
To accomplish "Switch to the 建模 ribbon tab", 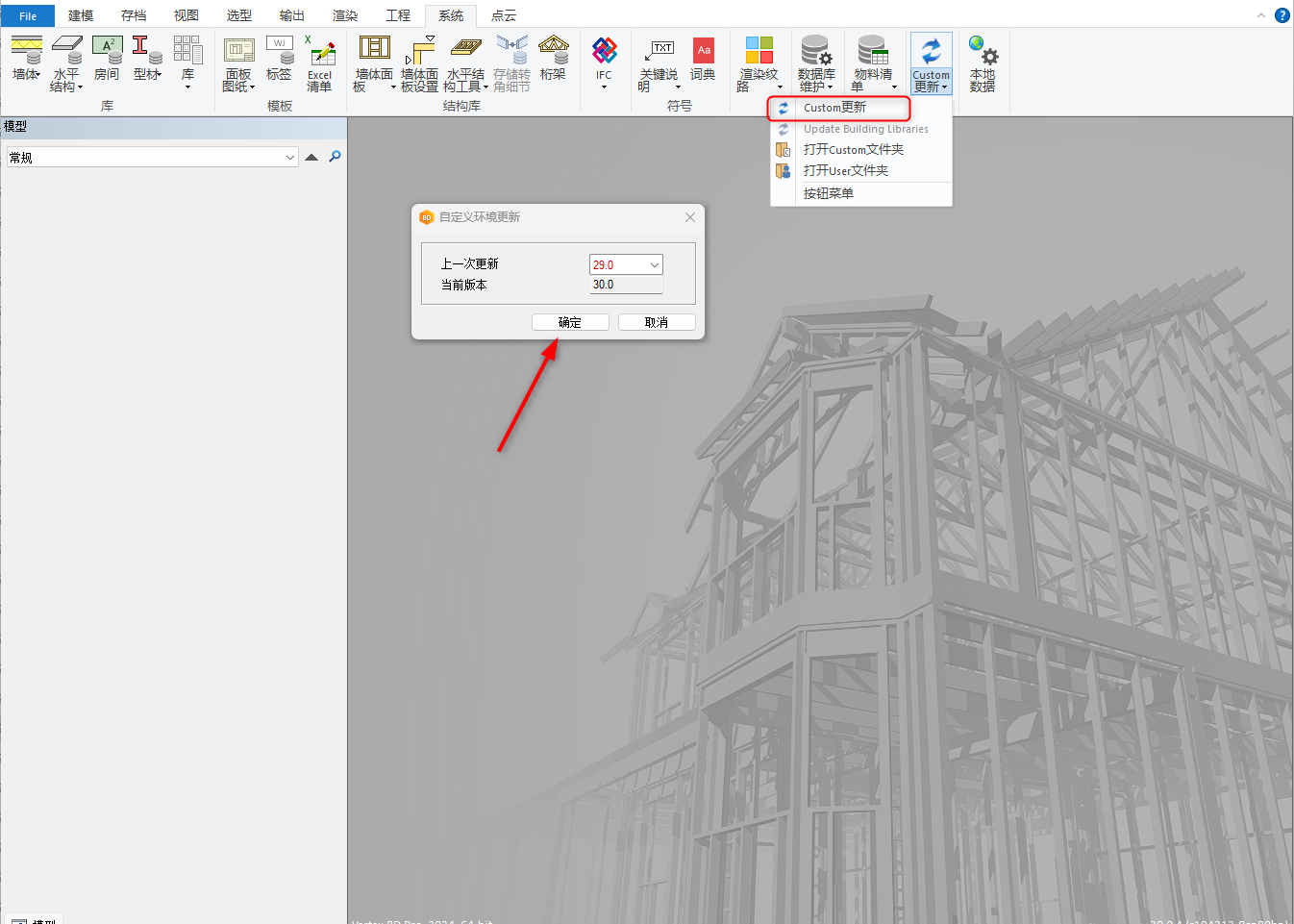I will click(x=81, y=15).
